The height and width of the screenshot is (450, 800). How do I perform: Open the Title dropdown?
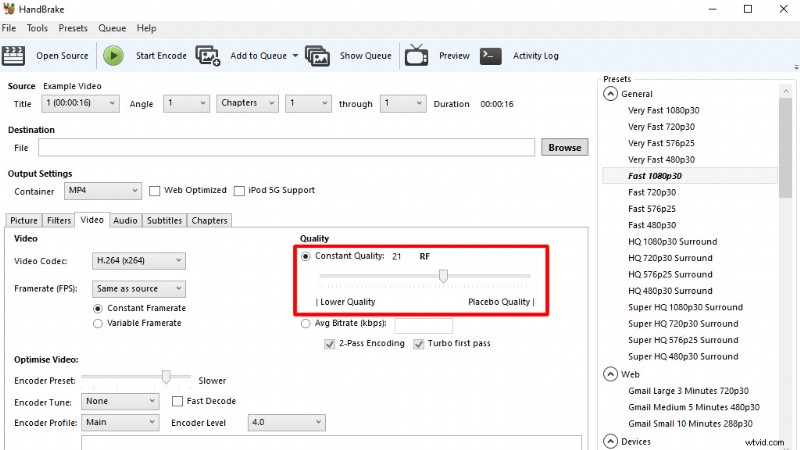tap(80, 103)
